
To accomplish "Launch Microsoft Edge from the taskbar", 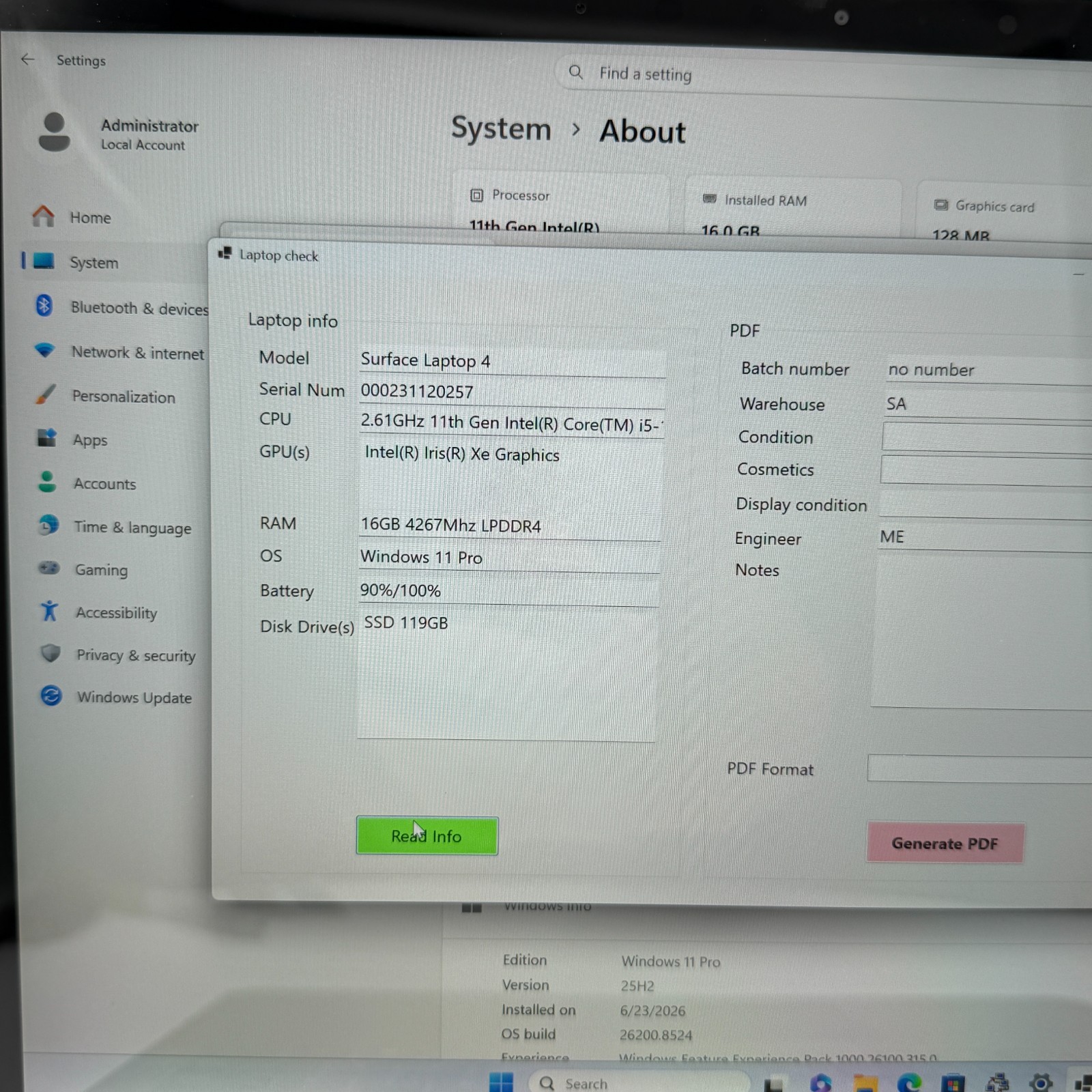I will (x=909, y=1083).
